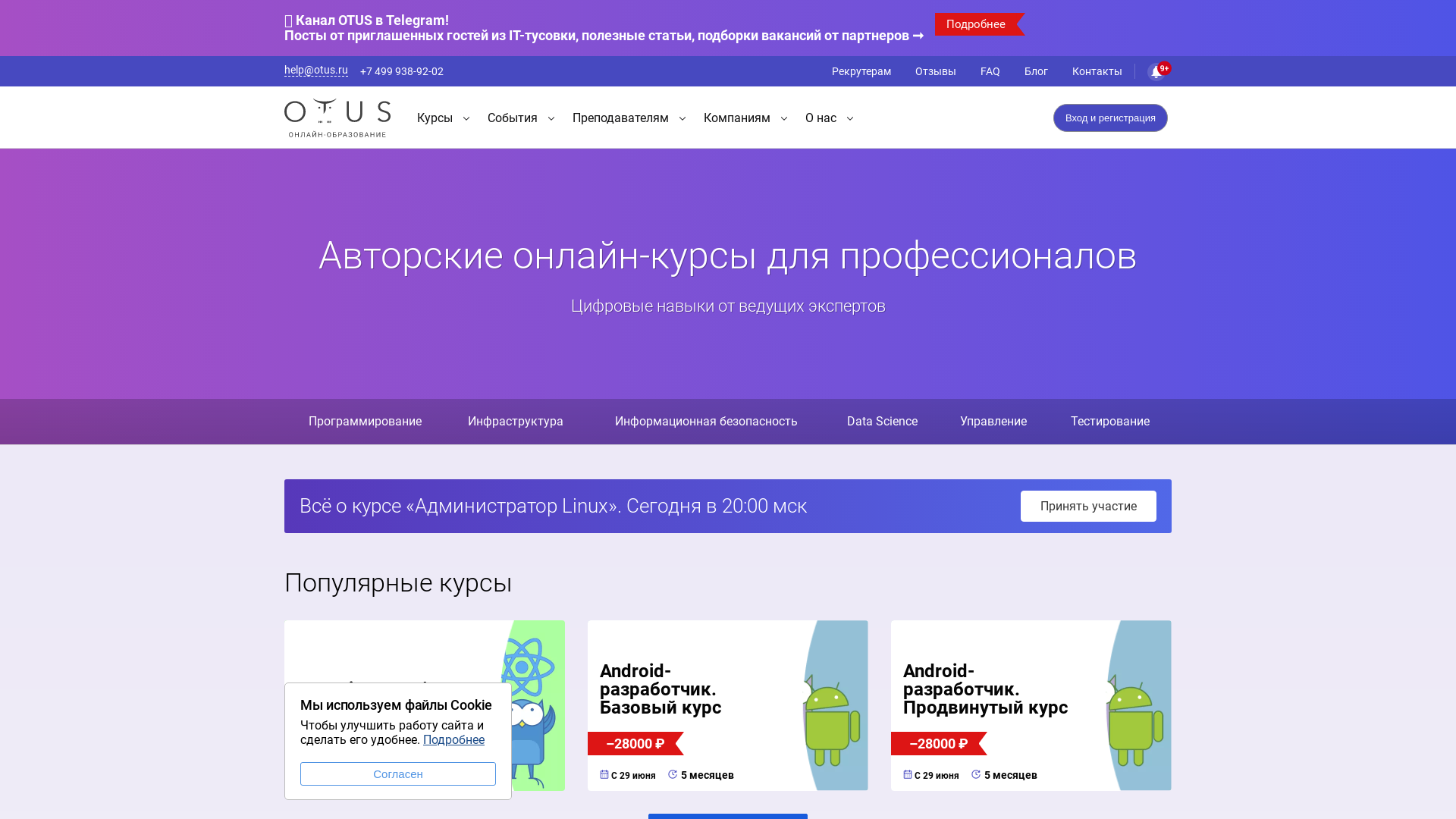1456x819 pixels.
Task: Click Вход и регистрация button
Action: [1110, 118]
